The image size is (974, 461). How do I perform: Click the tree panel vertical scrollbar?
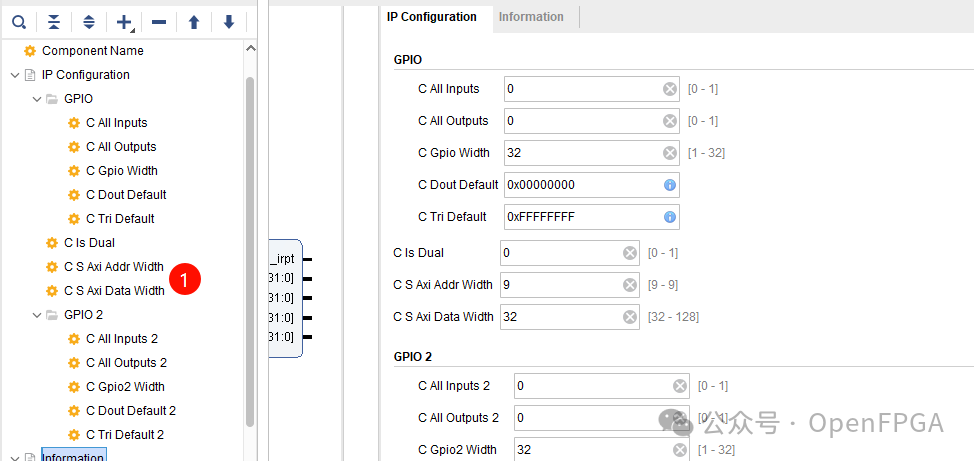(x=250, y=252)
